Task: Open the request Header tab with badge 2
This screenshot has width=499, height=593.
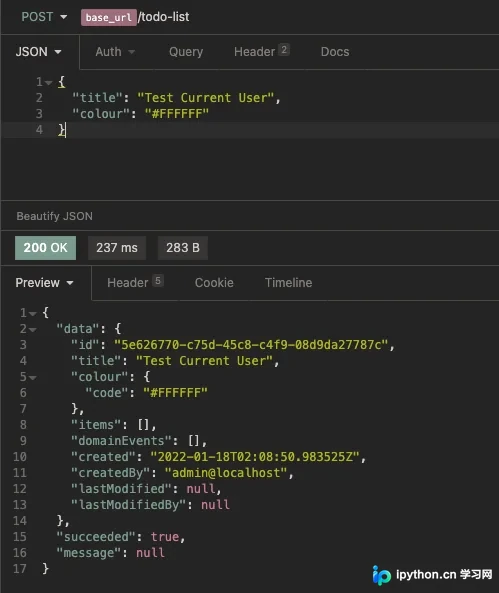Action: tap(261, 51)
